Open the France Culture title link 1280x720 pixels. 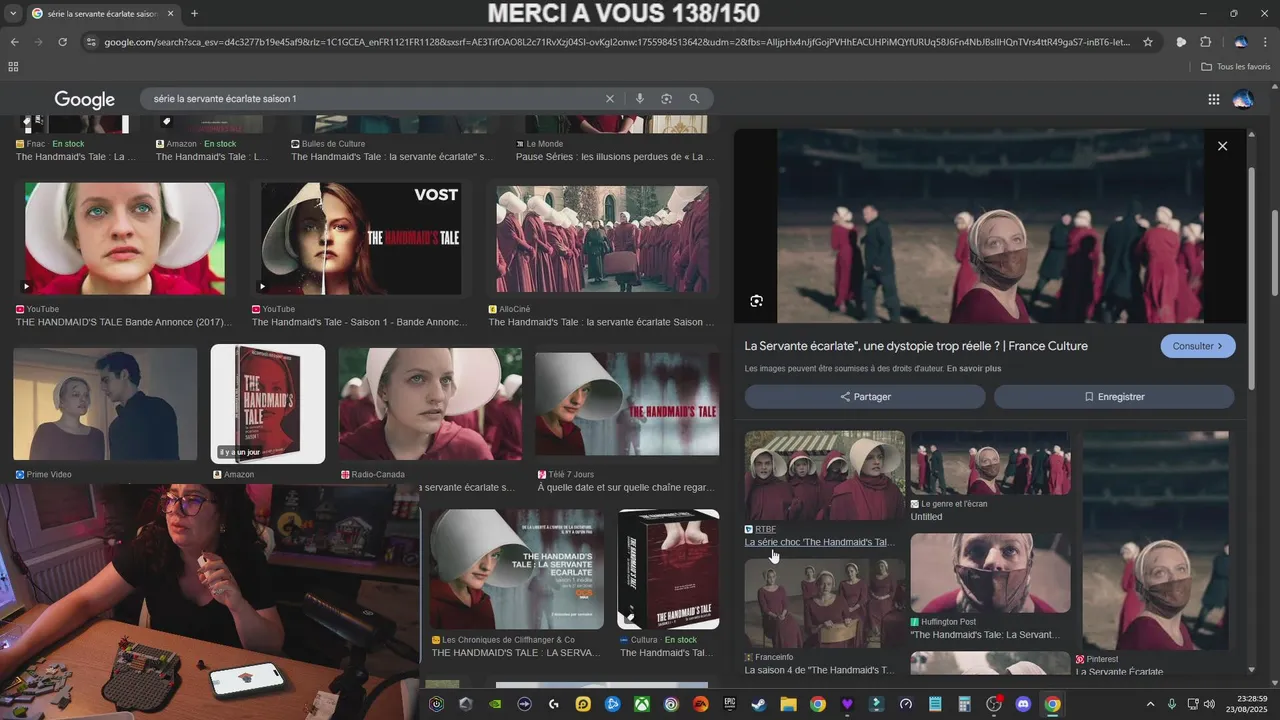[x=916, y=346]
